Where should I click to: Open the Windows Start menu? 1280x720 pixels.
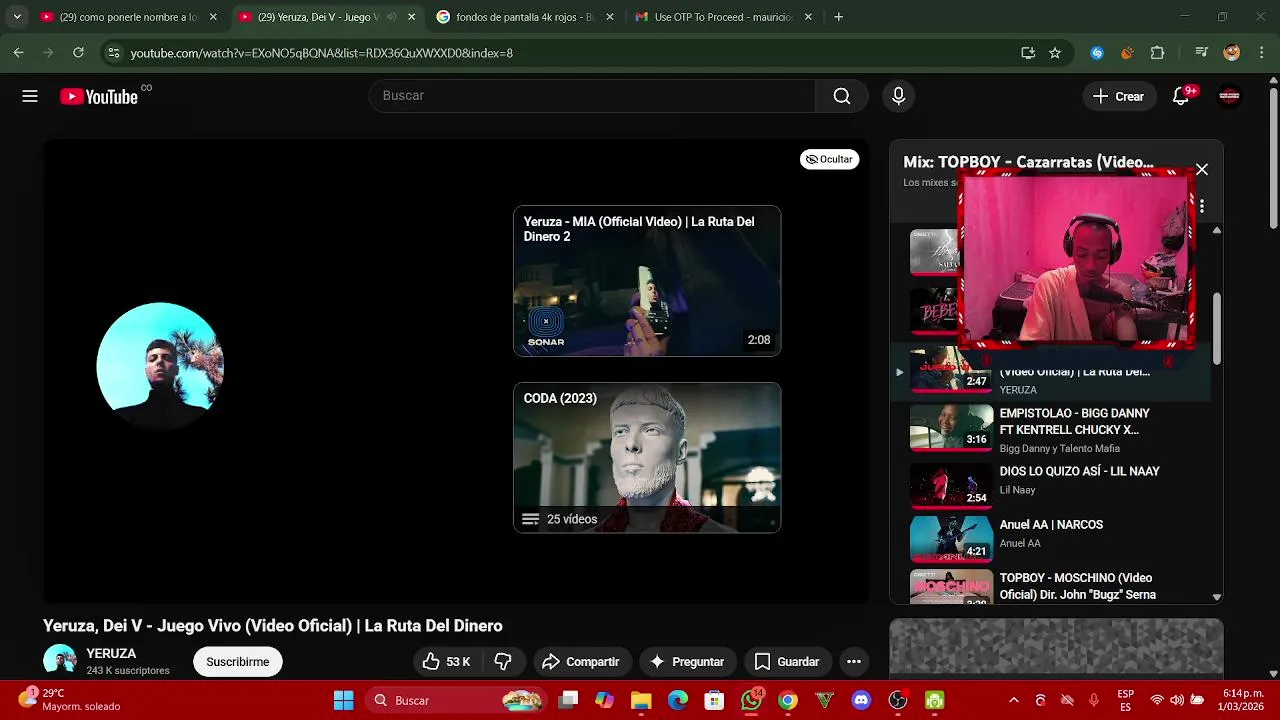click(343, 700)
